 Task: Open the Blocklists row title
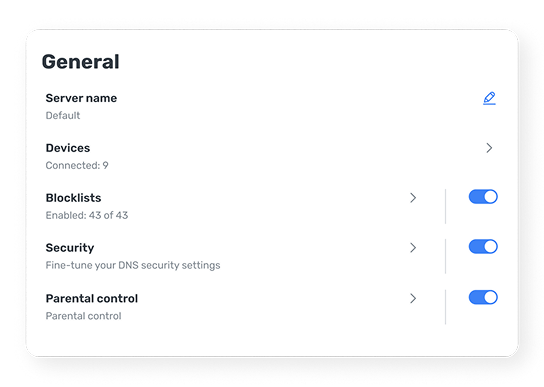coord(74,198)
